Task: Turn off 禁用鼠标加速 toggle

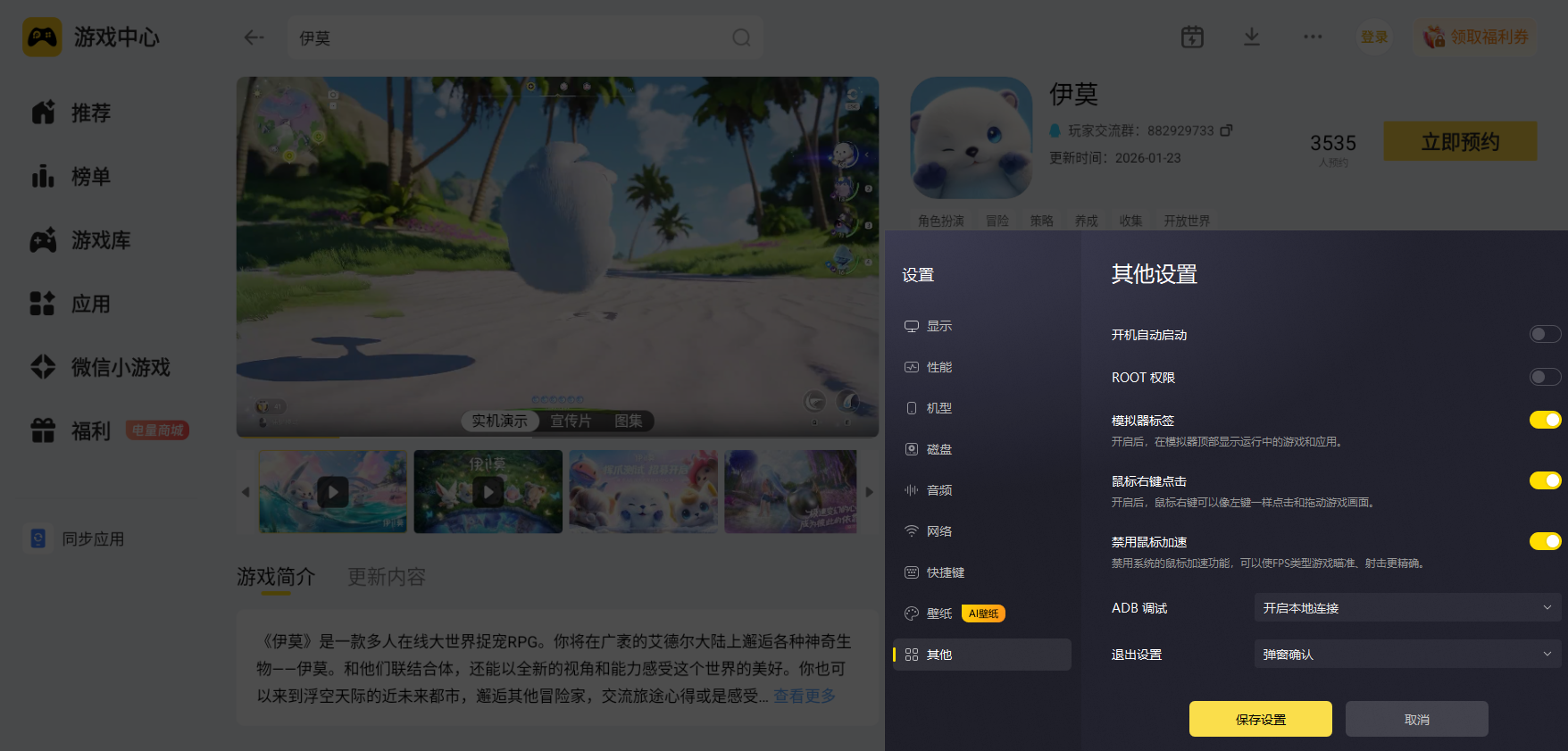Action: coord(1545,541)
